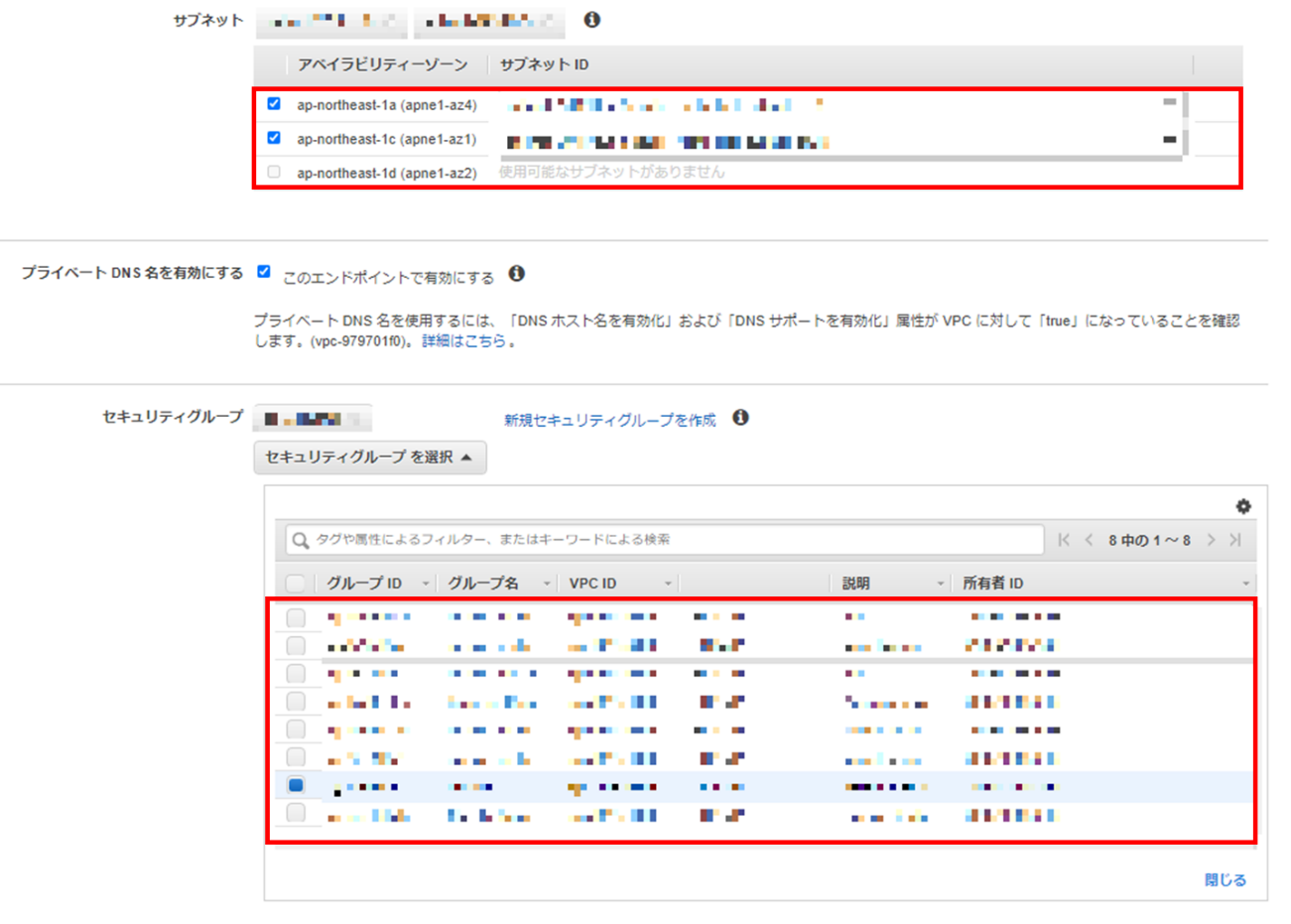The image size is (1291, 924).
Task: Select the ap-northeast-1c (apne1-az1) label
Action: [386, 139]
